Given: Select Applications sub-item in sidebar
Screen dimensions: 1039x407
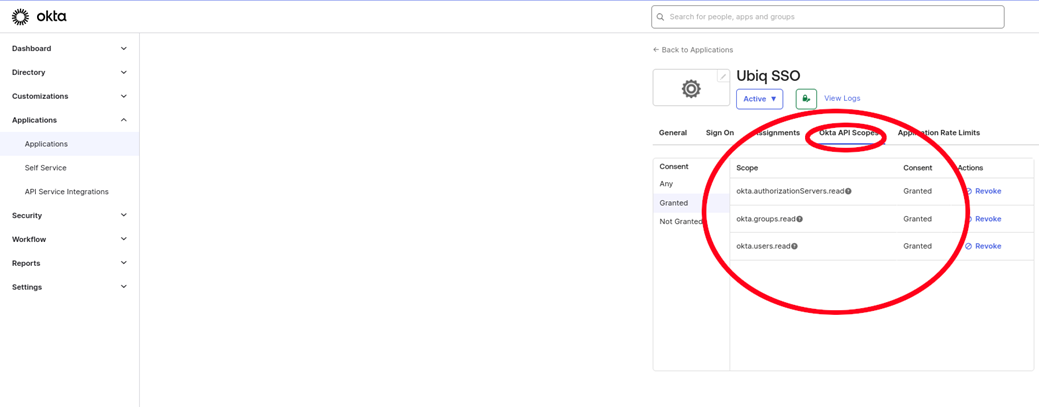Looking at the screenshot, I should click(69, 144).
